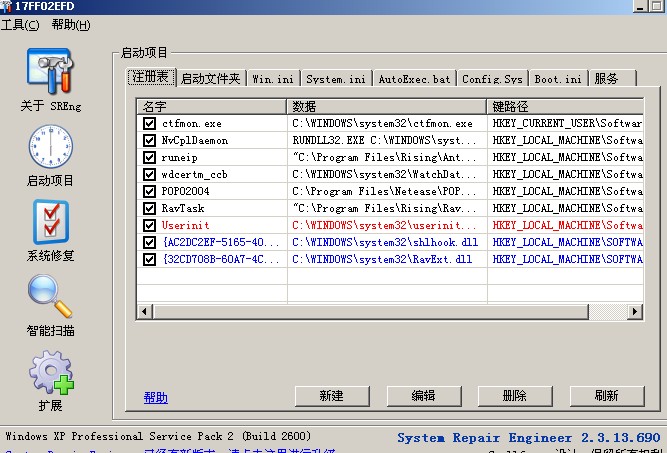This screenshot has height=453, width=667.
Task: Click the horizontal scrollbar thumb
Action: coord(371,311)
